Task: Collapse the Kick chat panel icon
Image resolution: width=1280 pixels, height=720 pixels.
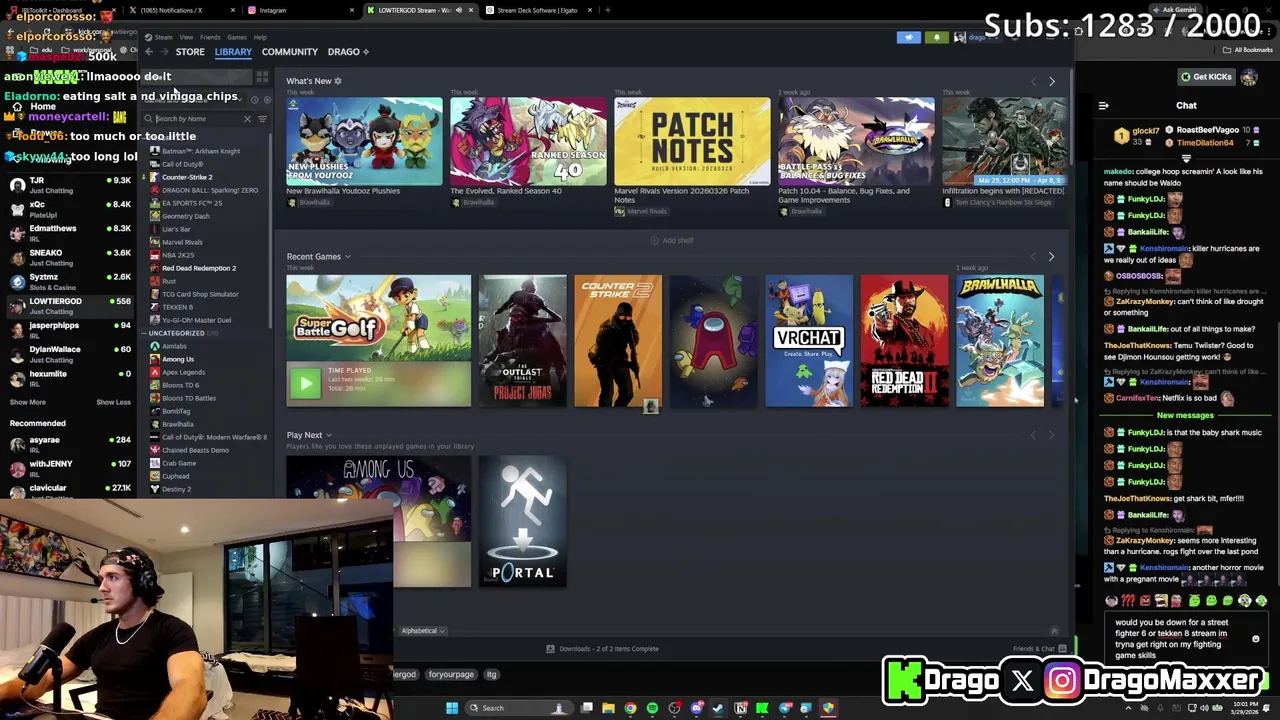Action: tap(1103, 105)
